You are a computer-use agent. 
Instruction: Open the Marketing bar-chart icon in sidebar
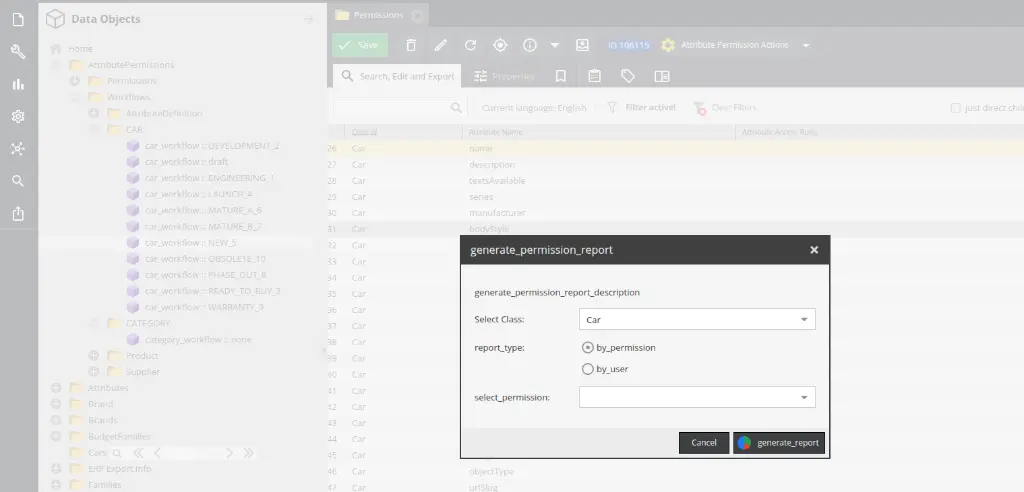click(18, 84)
